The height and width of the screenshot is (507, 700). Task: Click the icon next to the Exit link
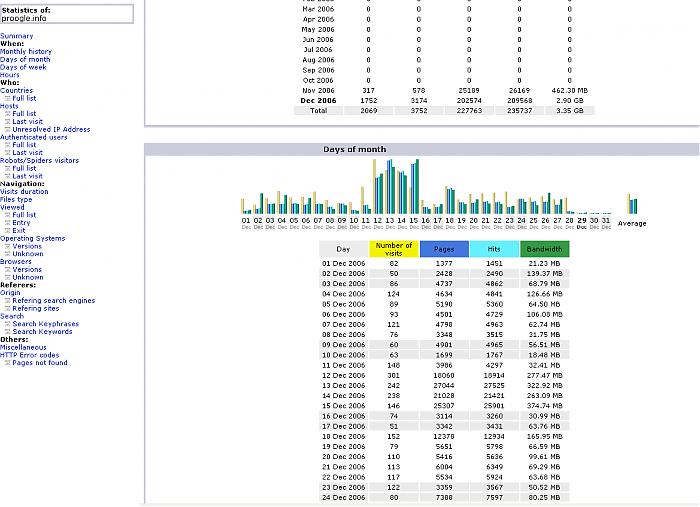click(8, 231)
